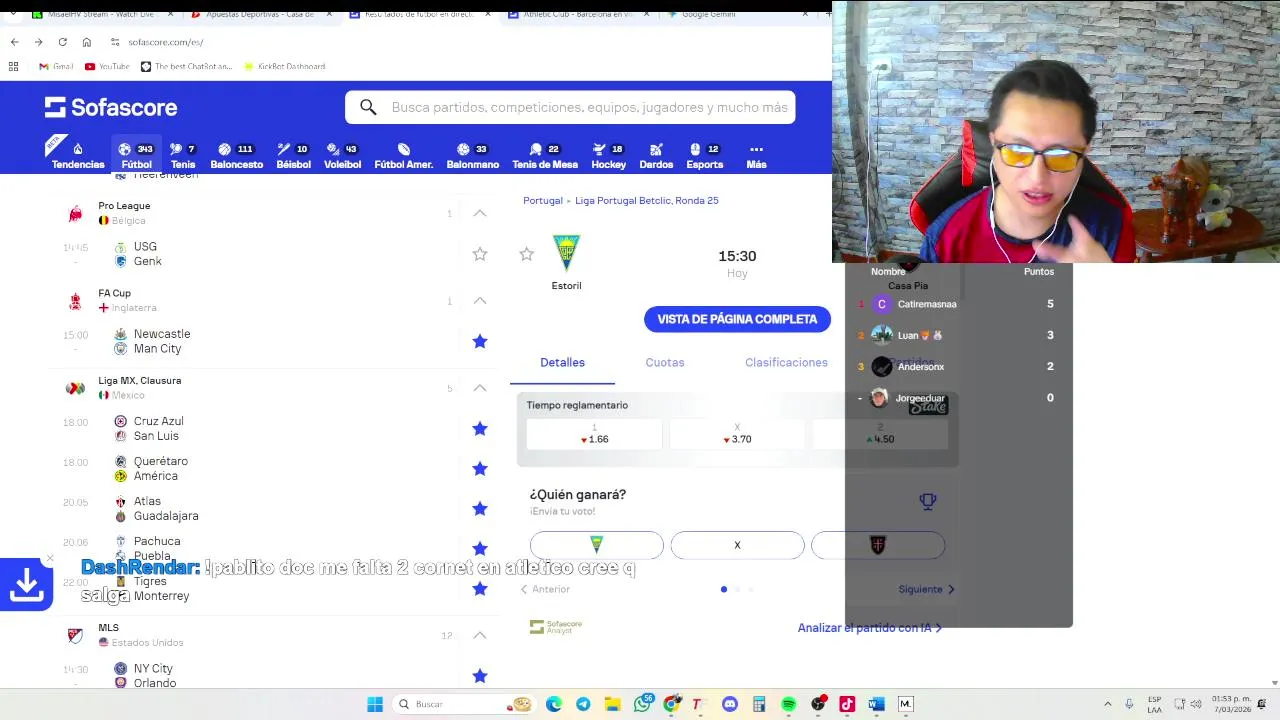Viewport: 1280px width, 720px height.
Task: Open the YouTube bookmark
Action: pos(107,66)
